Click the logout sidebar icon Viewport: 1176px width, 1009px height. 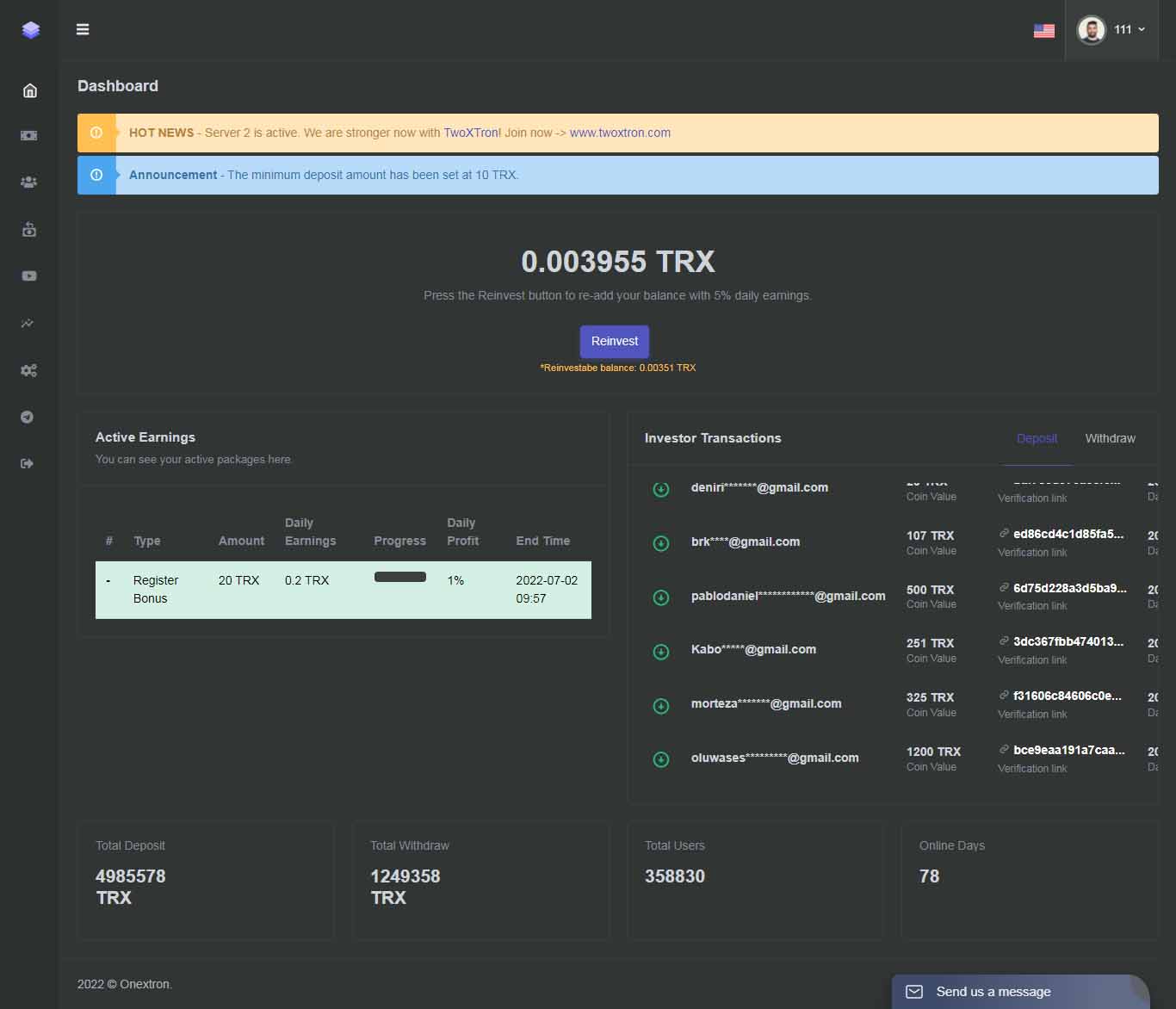pos(27,463)
